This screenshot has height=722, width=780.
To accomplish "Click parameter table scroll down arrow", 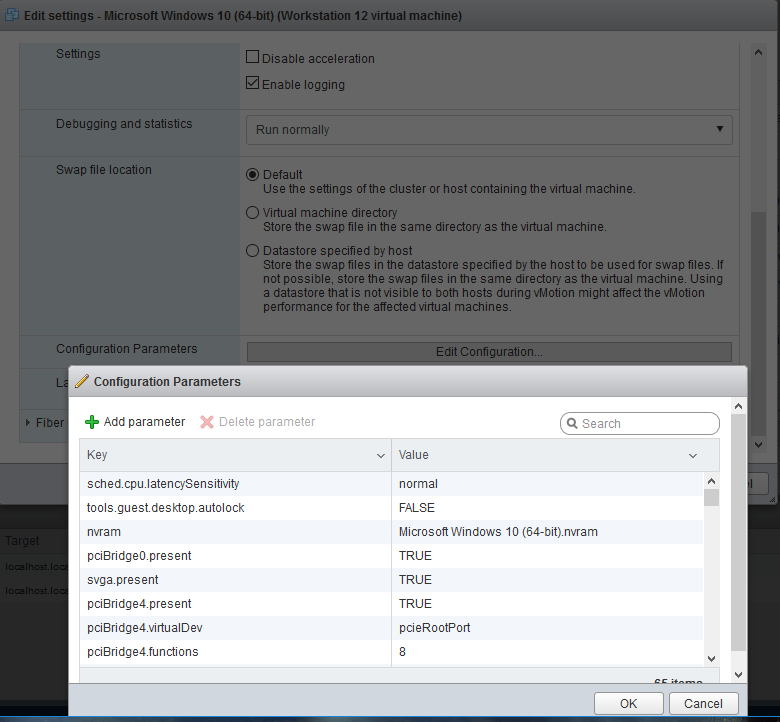I will [x=711, y=659].
